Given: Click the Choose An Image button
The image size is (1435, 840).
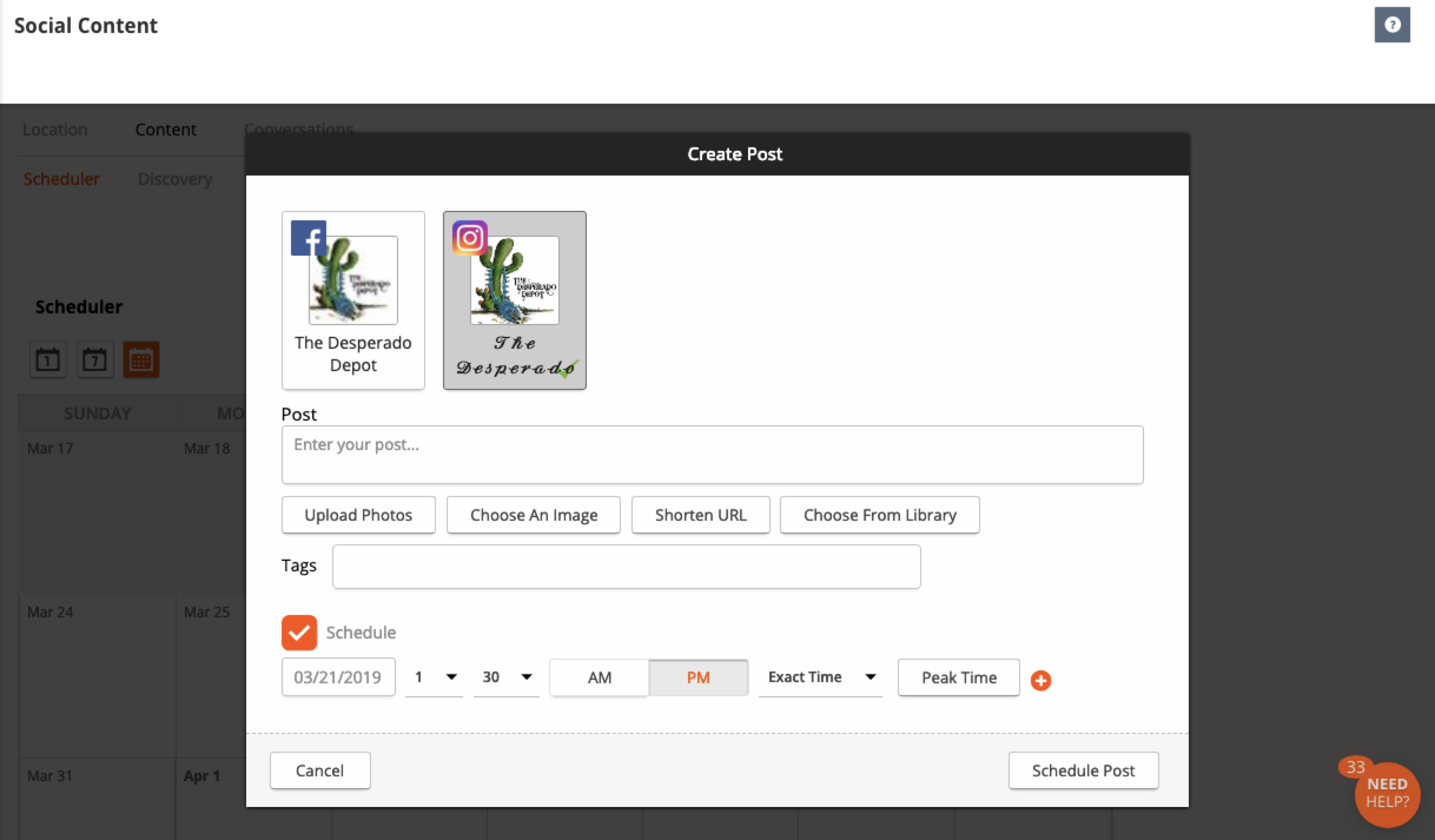Looking at the screenshot, I should pyautogui.click(x=534, y=515).
